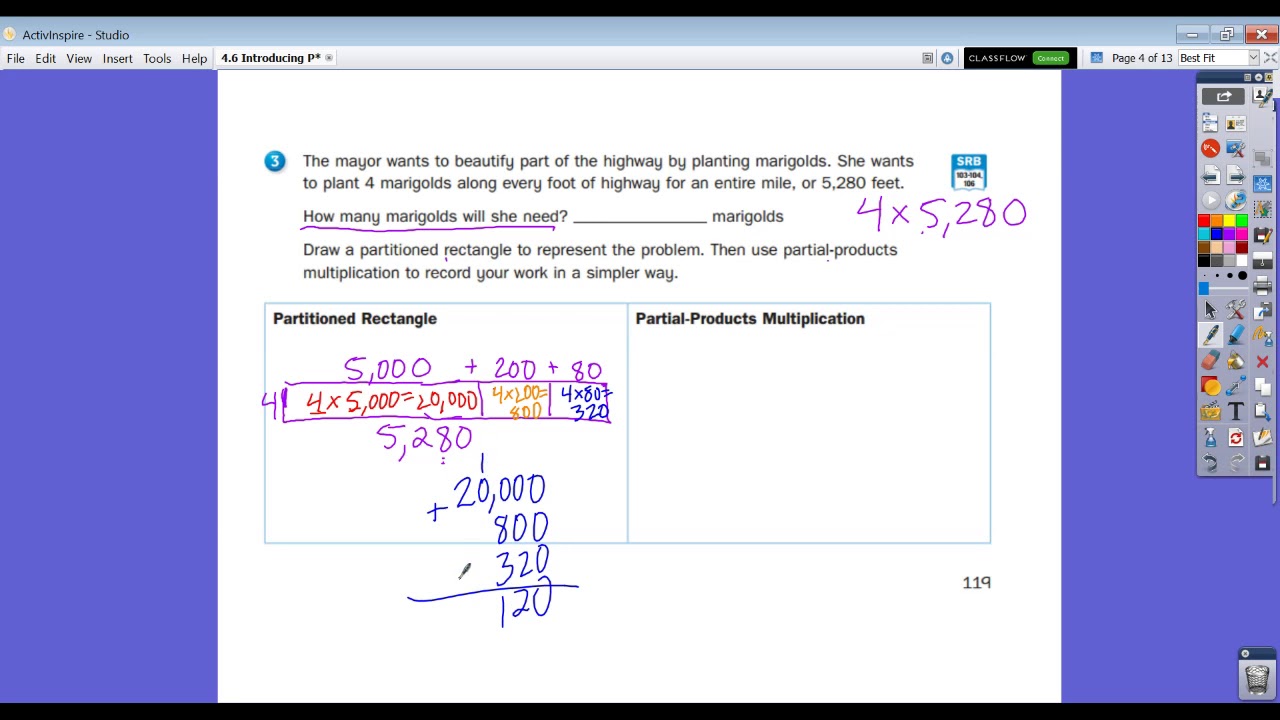Click the red X delete icon

(x=1262, y=362)
